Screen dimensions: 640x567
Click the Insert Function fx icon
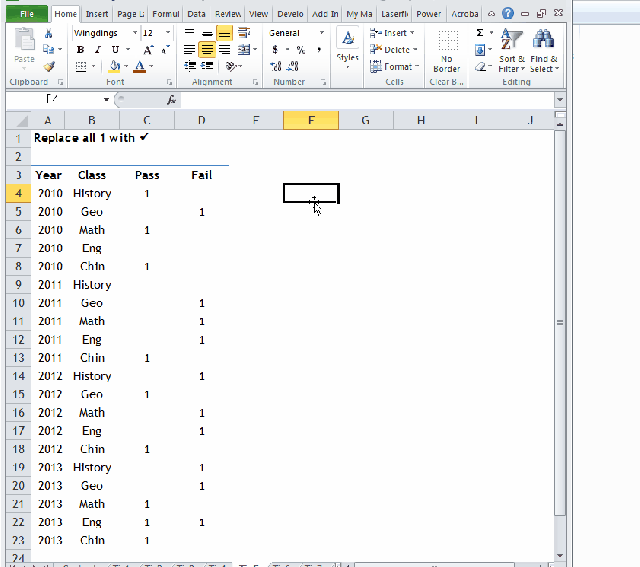point(171,99)
